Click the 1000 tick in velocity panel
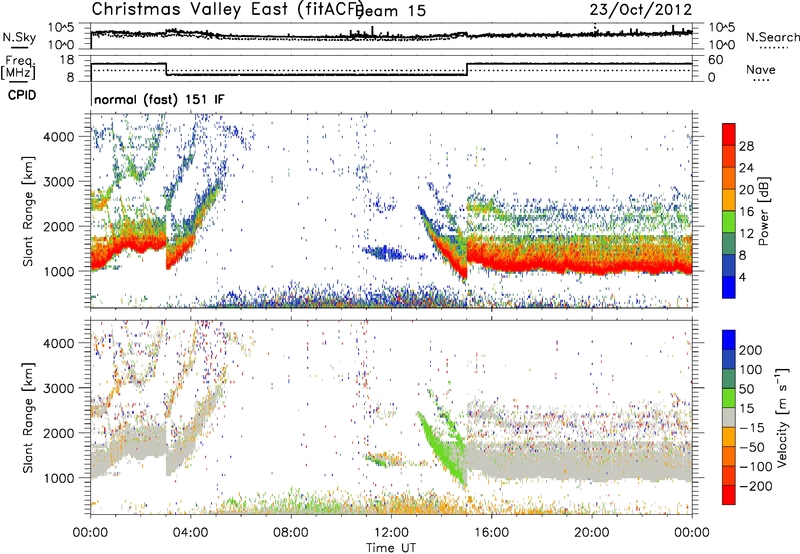 (x=58, y=478)
